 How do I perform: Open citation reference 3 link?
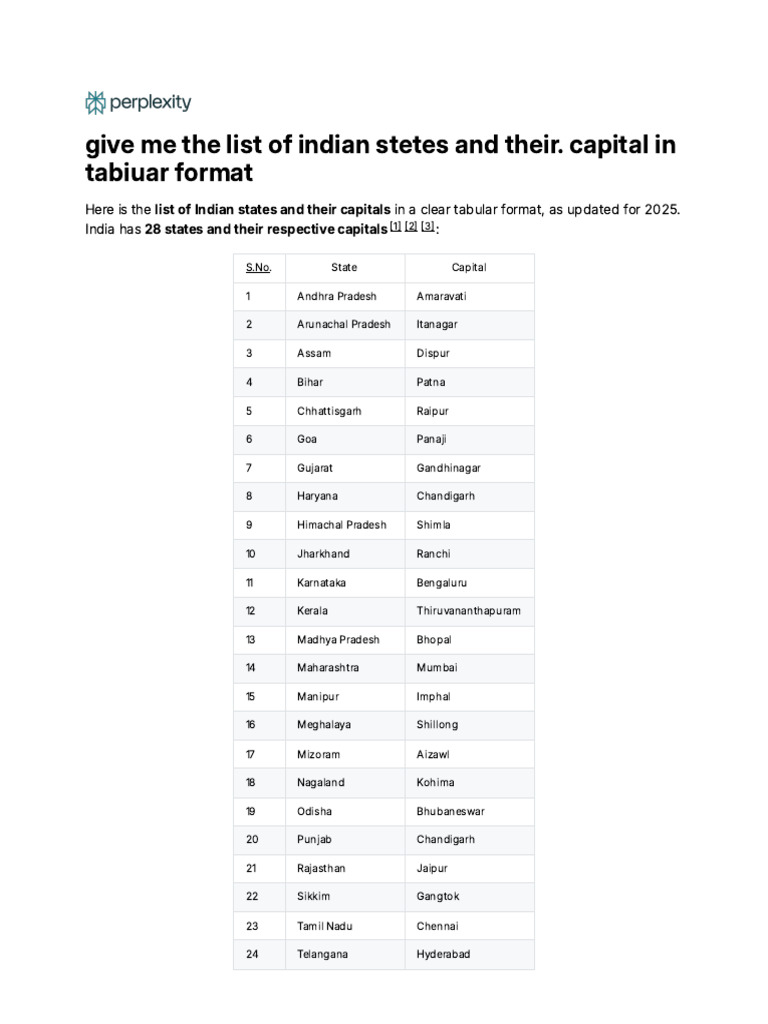pyautogui.click(x=427, y=227)
